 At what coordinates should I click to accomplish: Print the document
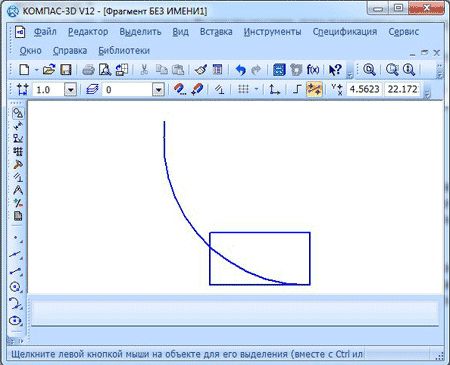click(88, 70)
